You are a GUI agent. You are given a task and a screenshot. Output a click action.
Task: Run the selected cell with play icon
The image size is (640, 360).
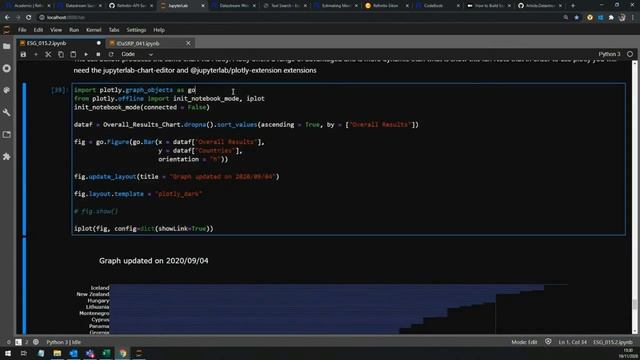point(86,54)
